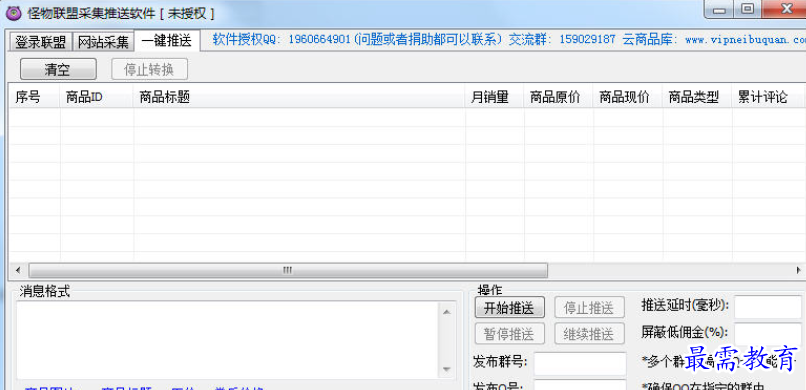806x390 pixels.
Task: Click the 交流群 number 159029187
Action: 587,40
